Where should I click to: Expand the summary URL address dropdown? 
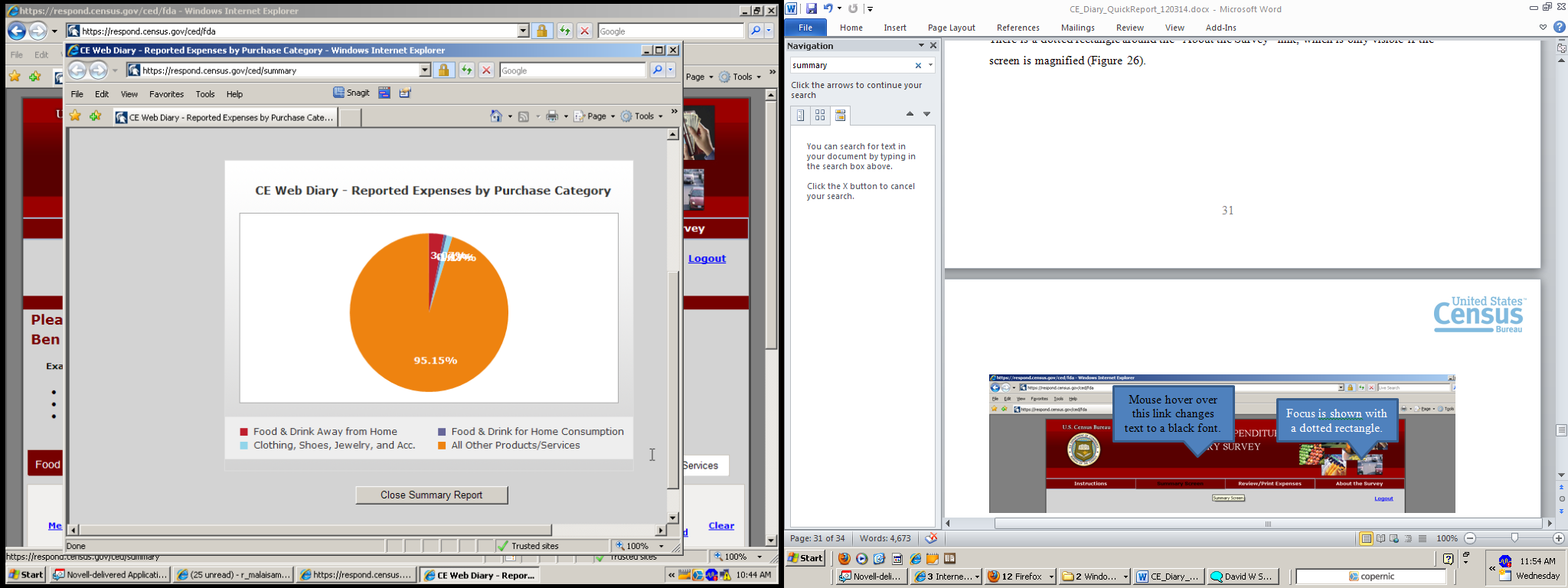pos(425,70)
